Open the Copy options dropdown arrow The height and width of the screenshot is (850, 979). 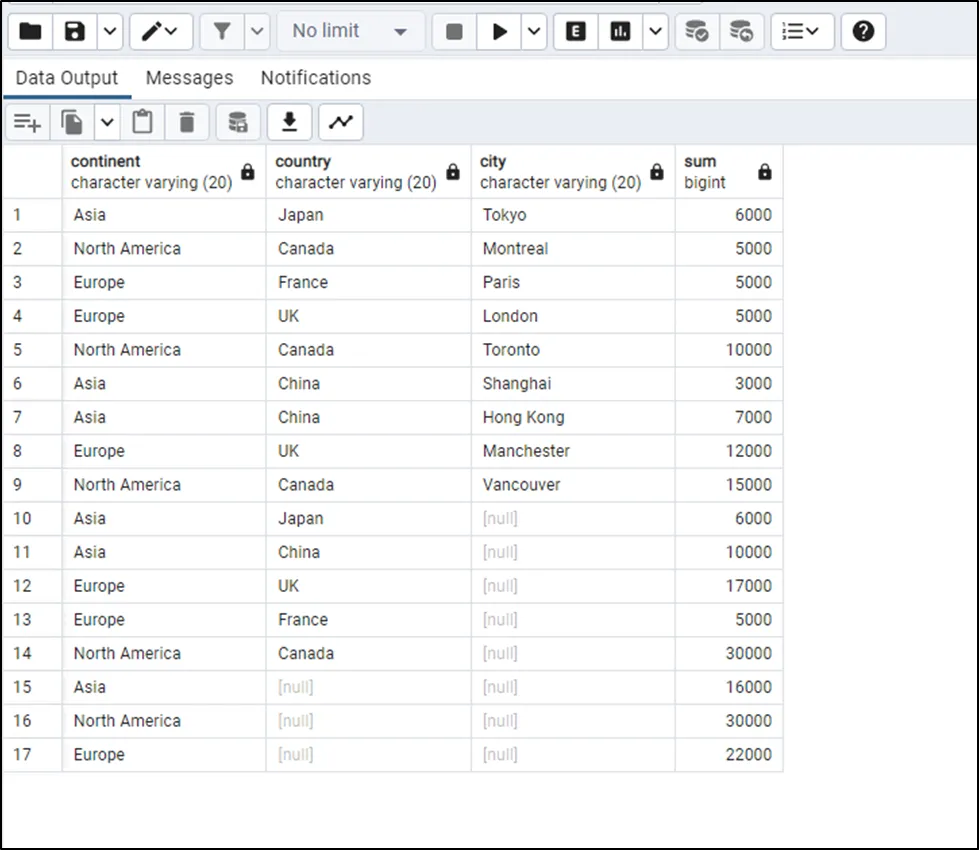pos(107,122)
